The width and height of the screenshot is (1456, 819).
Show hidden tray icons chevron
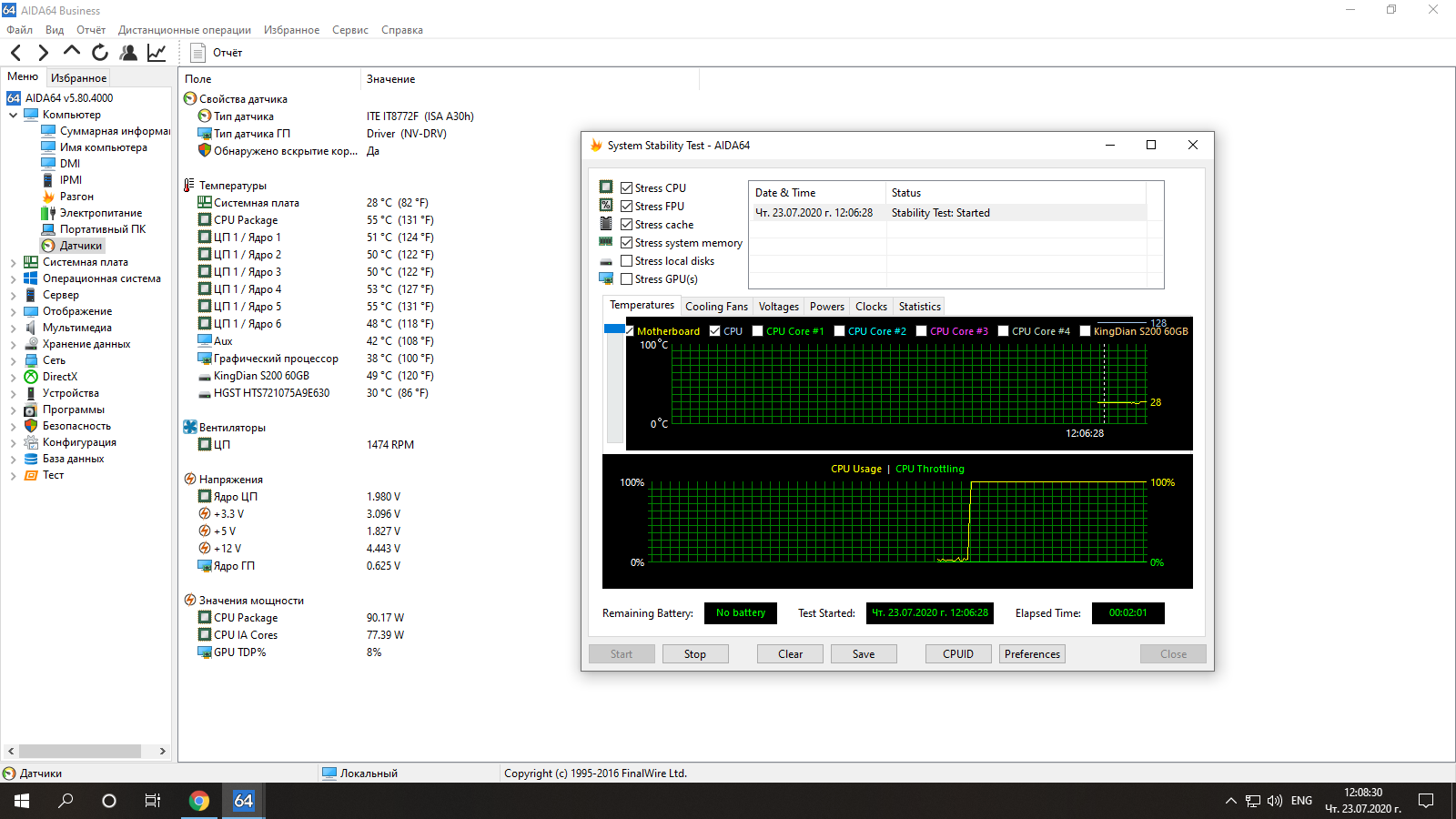[1231, 801]
